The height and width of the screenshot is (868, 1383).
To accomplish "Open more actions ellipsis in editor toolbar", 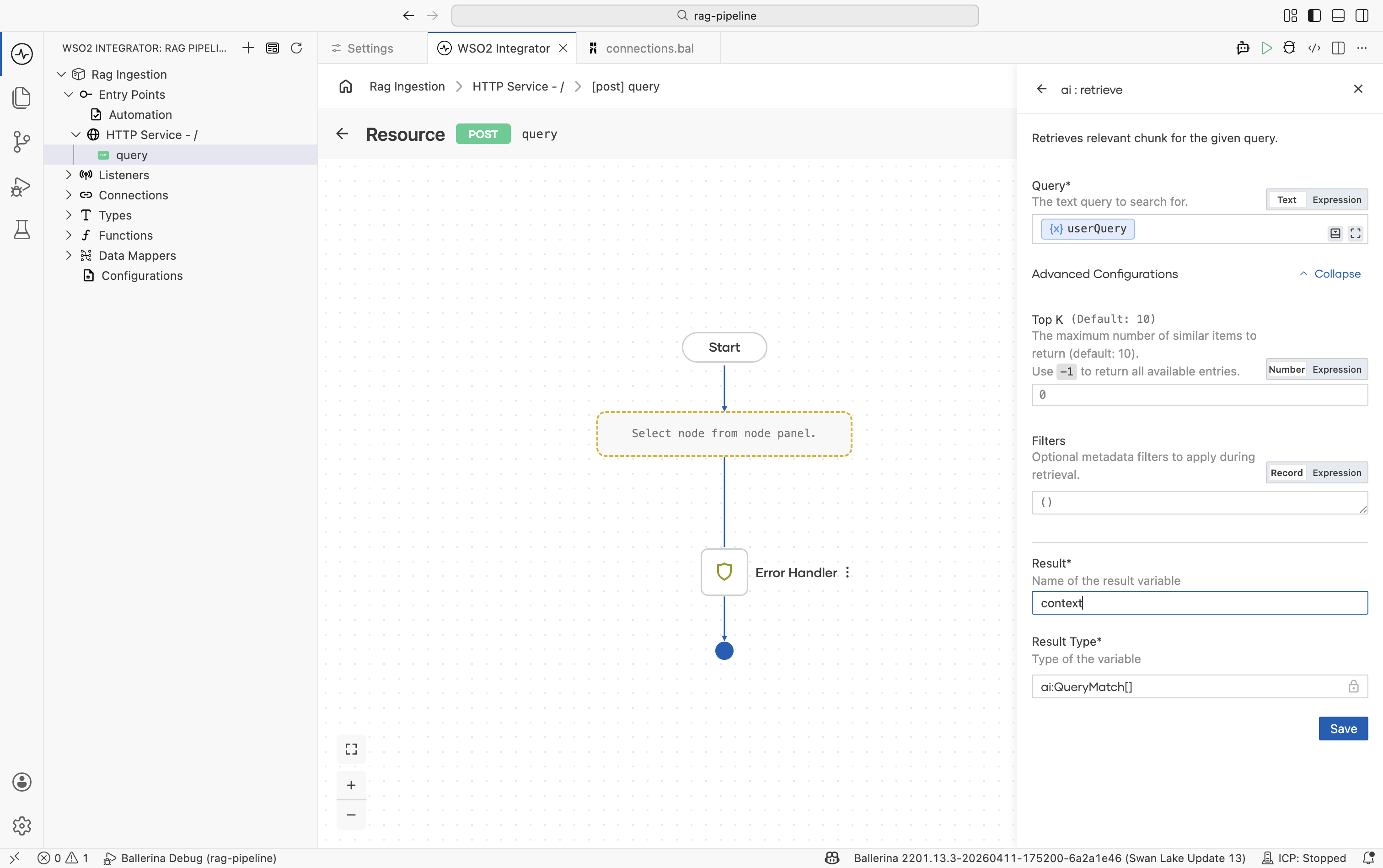I will click(1362, 48).
